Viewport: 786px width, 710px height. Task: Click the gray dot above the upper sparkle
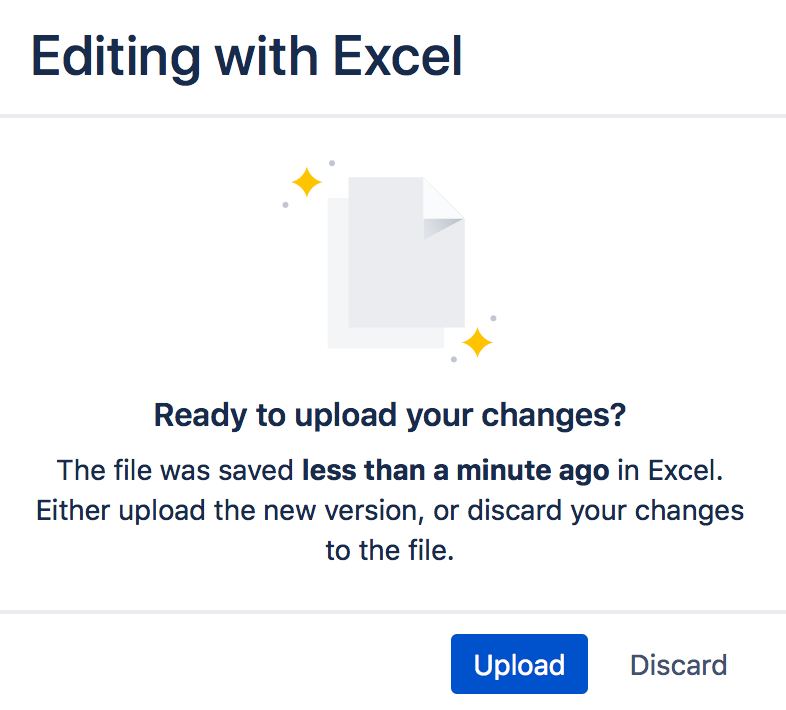332,163
